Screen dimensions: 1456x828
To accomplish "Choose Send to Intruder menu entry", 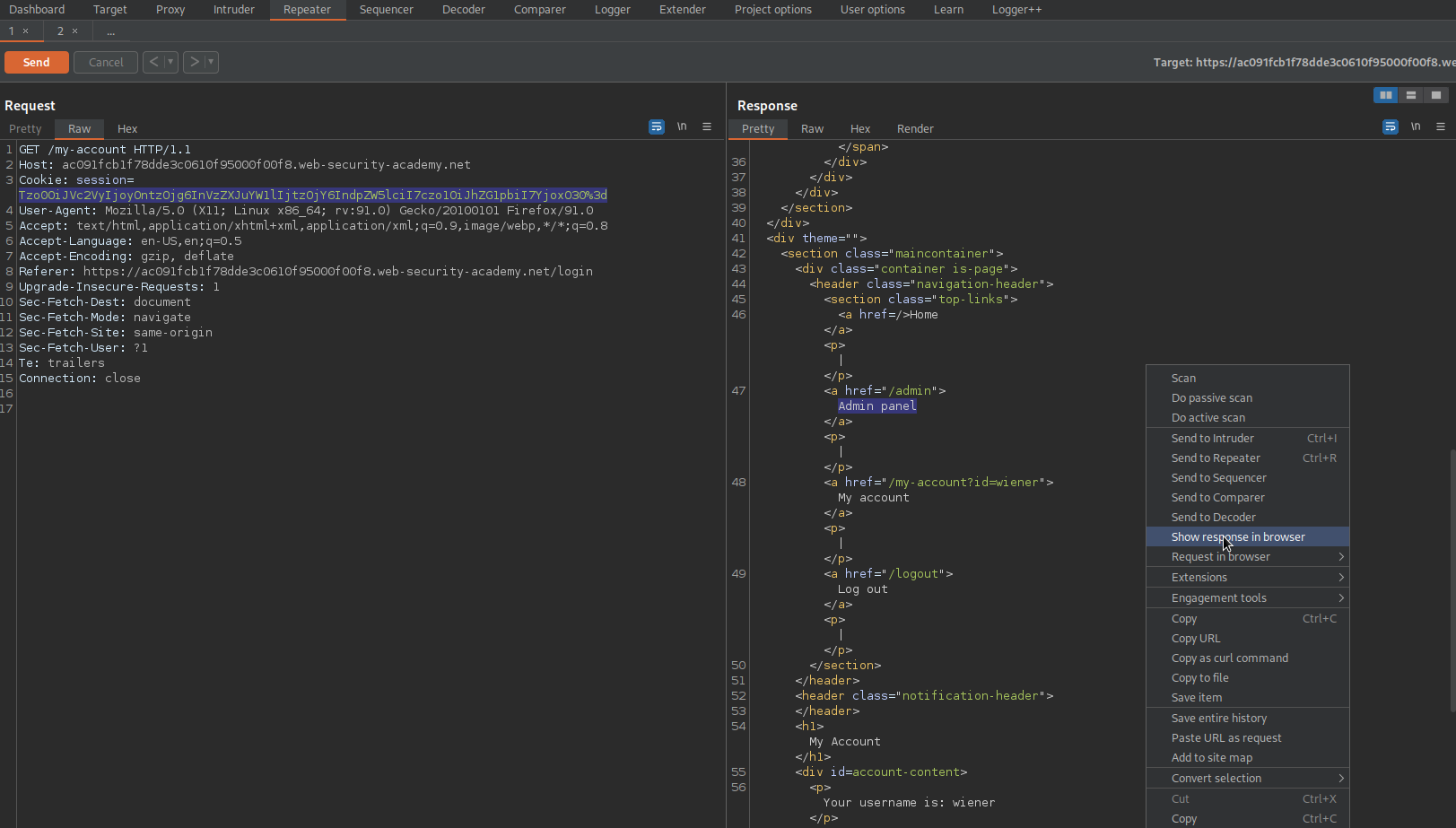I will (x=1248, y=439).
